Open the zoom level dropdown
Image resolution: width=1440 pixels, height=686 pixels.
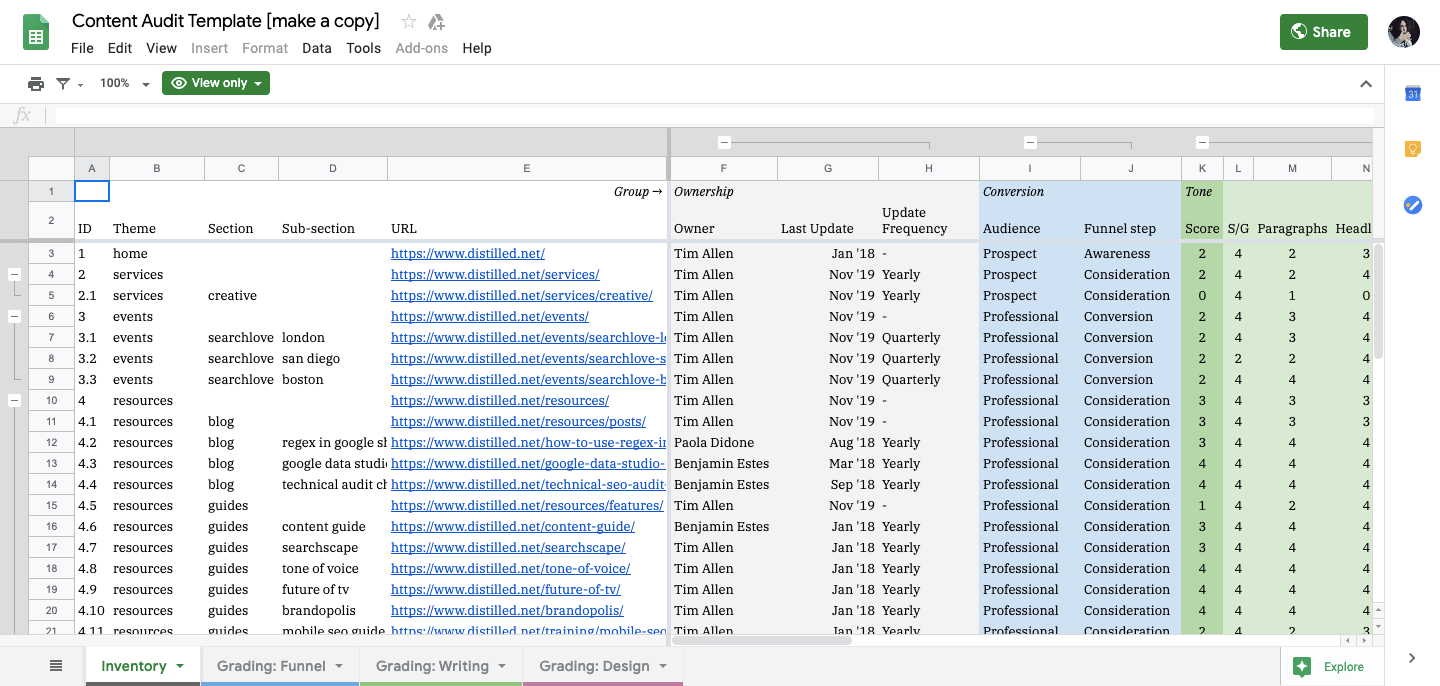[x=122, y=83]
